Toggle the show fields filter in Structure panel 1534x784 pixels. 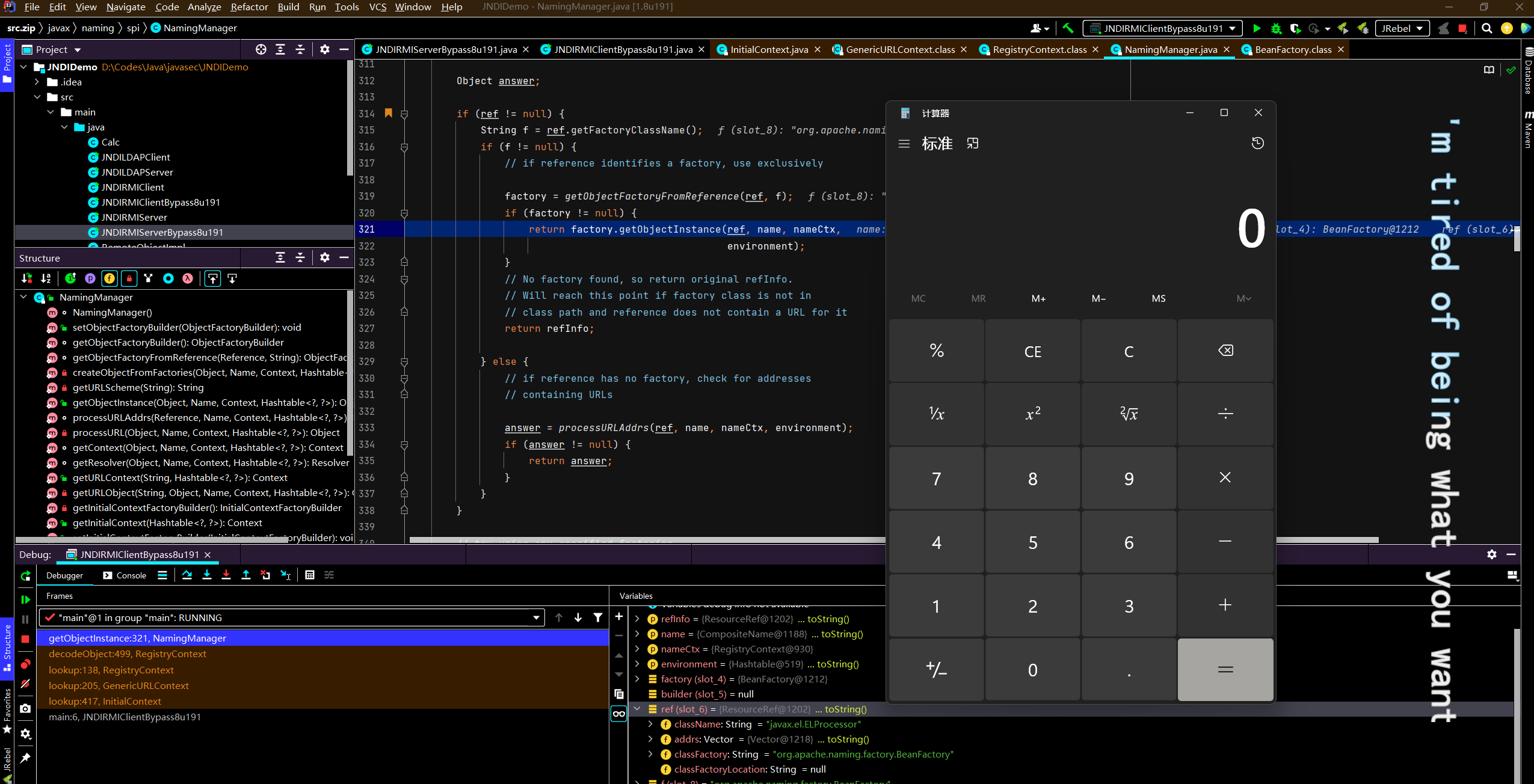[x=109, y=278]
